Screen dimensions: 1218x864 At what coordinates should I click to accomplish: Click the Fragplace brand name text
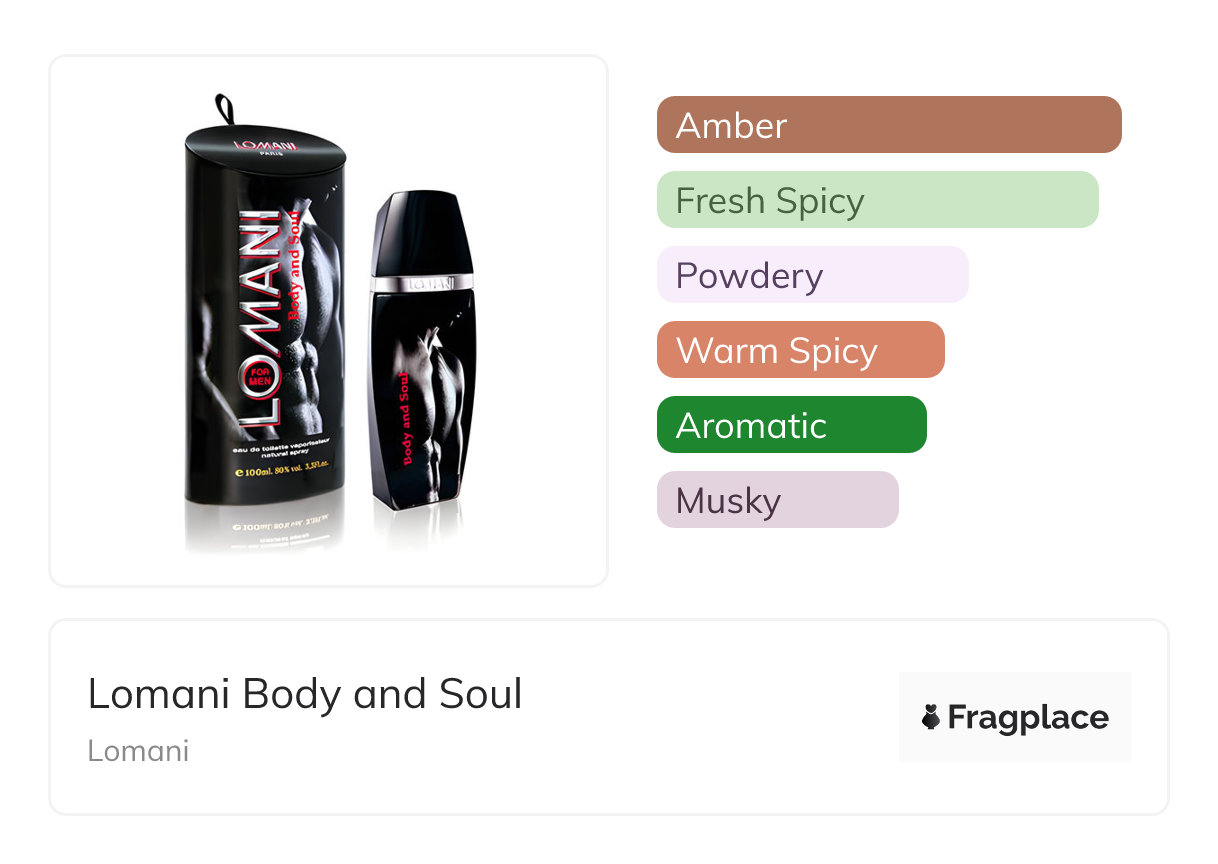click(x=1027, y=717)
